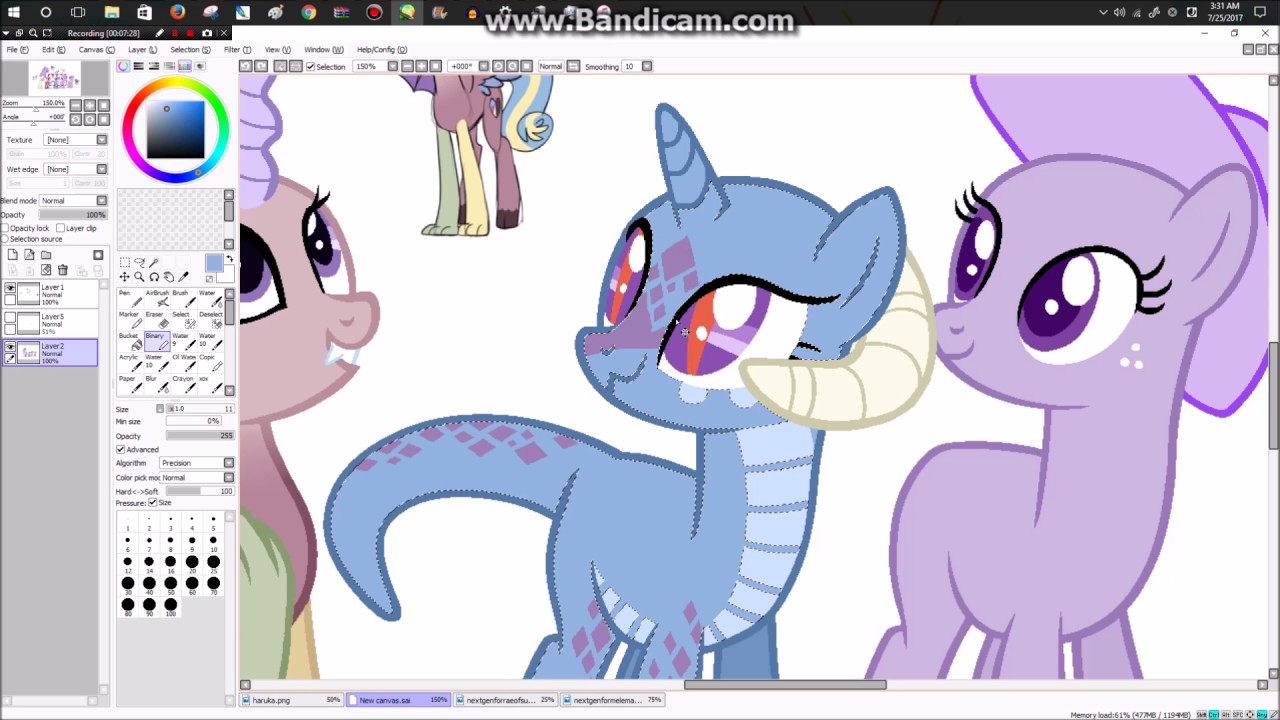Open the Canvas menu

pyautogui.click(x=96, y=49)
